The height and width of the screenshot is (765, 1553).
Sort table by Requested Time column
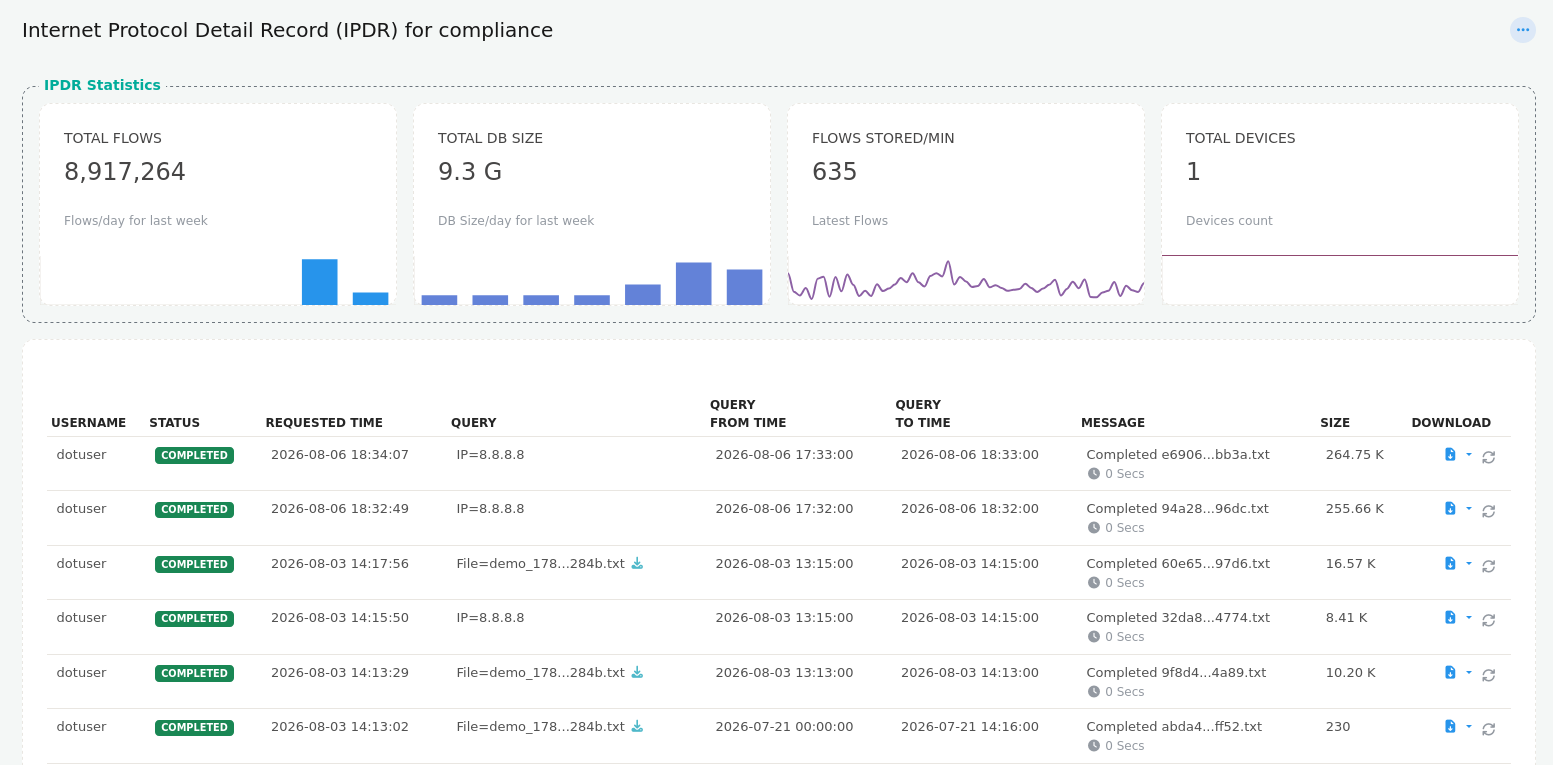[324, 423]
